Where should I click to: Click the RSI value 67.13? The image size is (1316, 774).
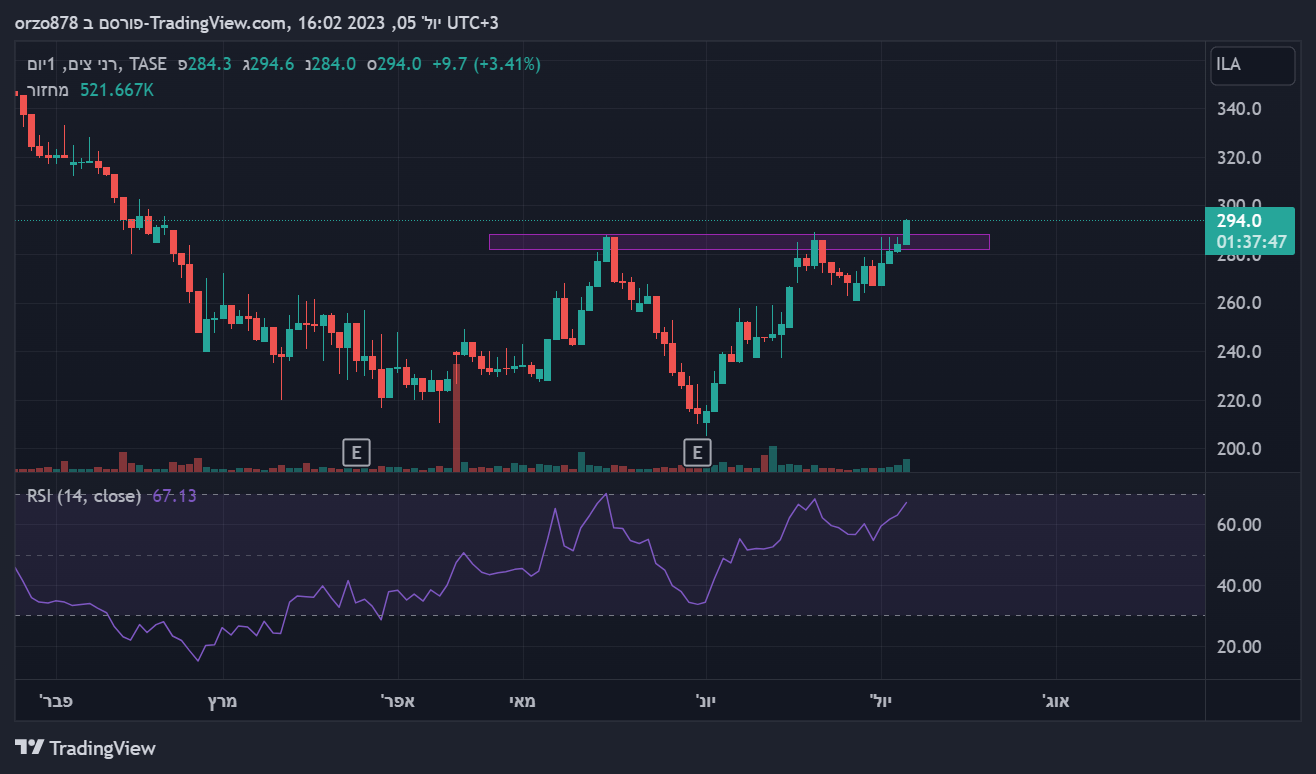click(174, 495)
